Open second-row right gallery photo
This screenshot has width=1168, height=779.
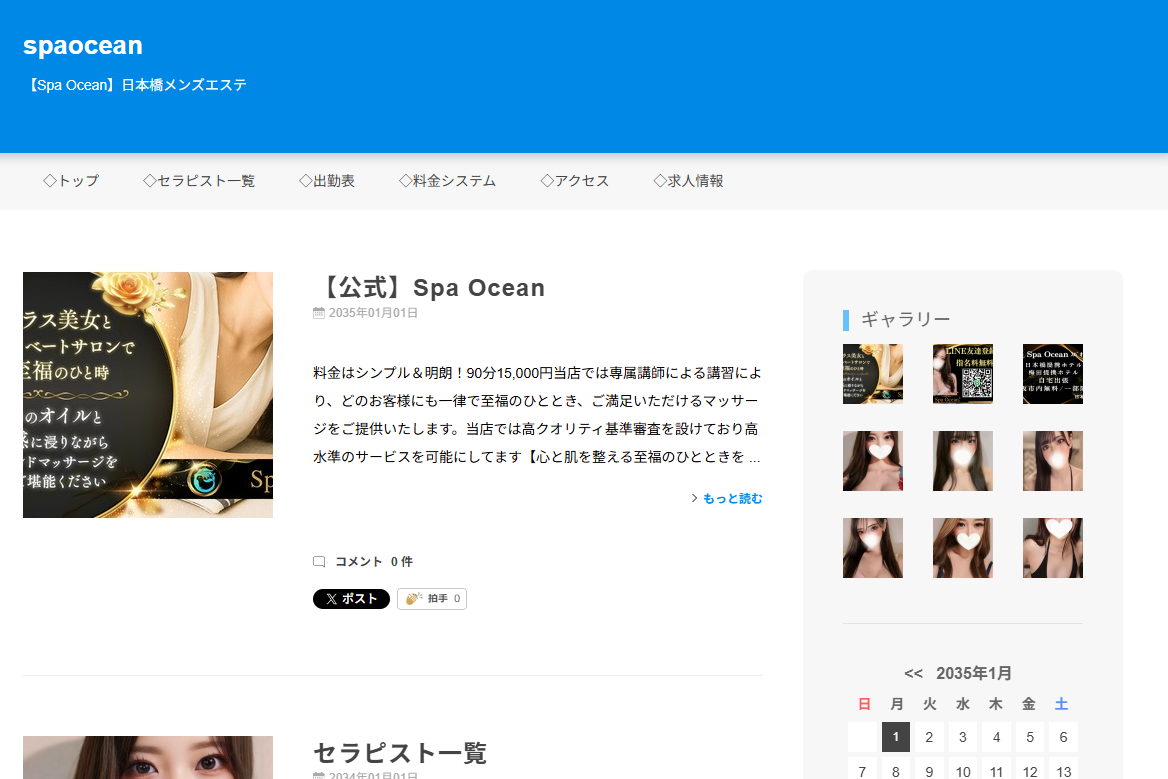coord(1053,461)
